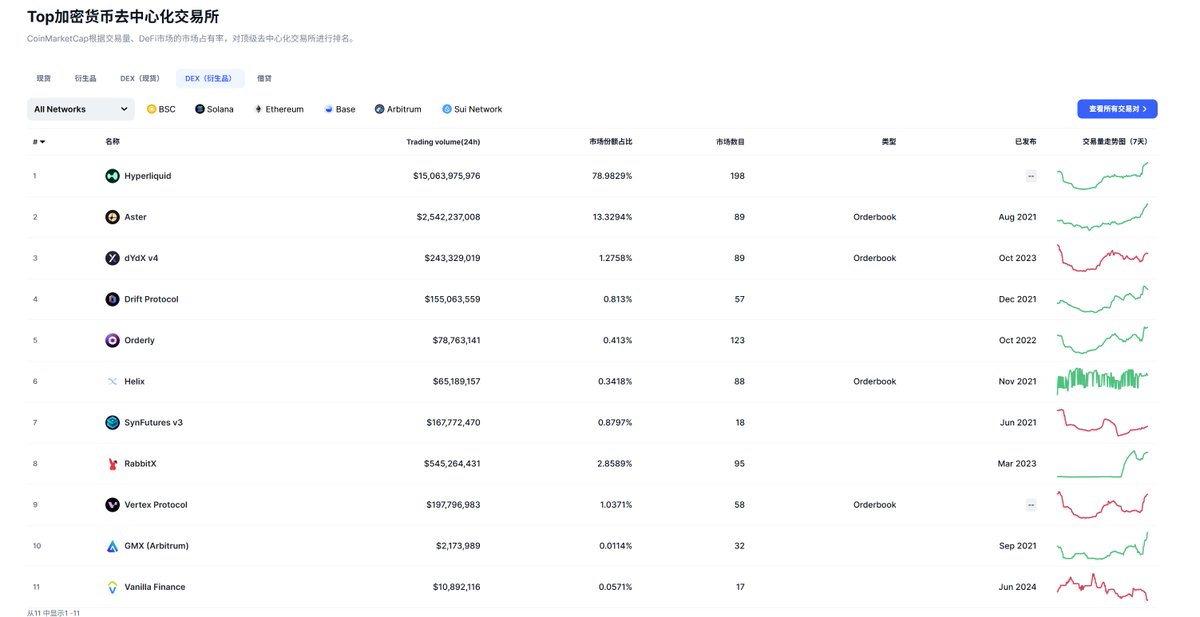Click the Orderly exchange logo

(112, 340)
